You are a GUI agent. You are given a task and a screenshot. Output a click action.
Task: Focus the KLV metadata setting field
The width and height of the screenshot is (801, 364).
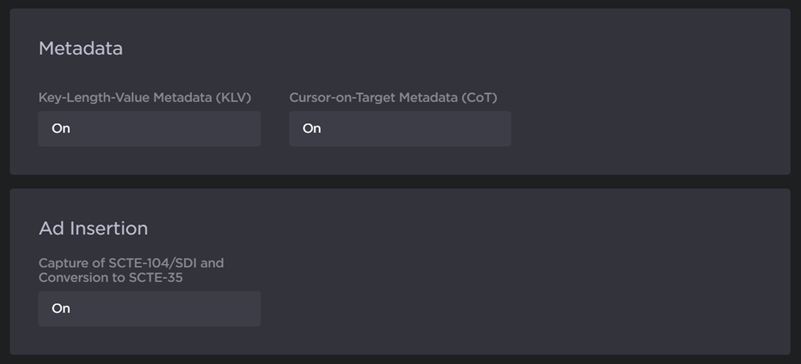[149, 129]
